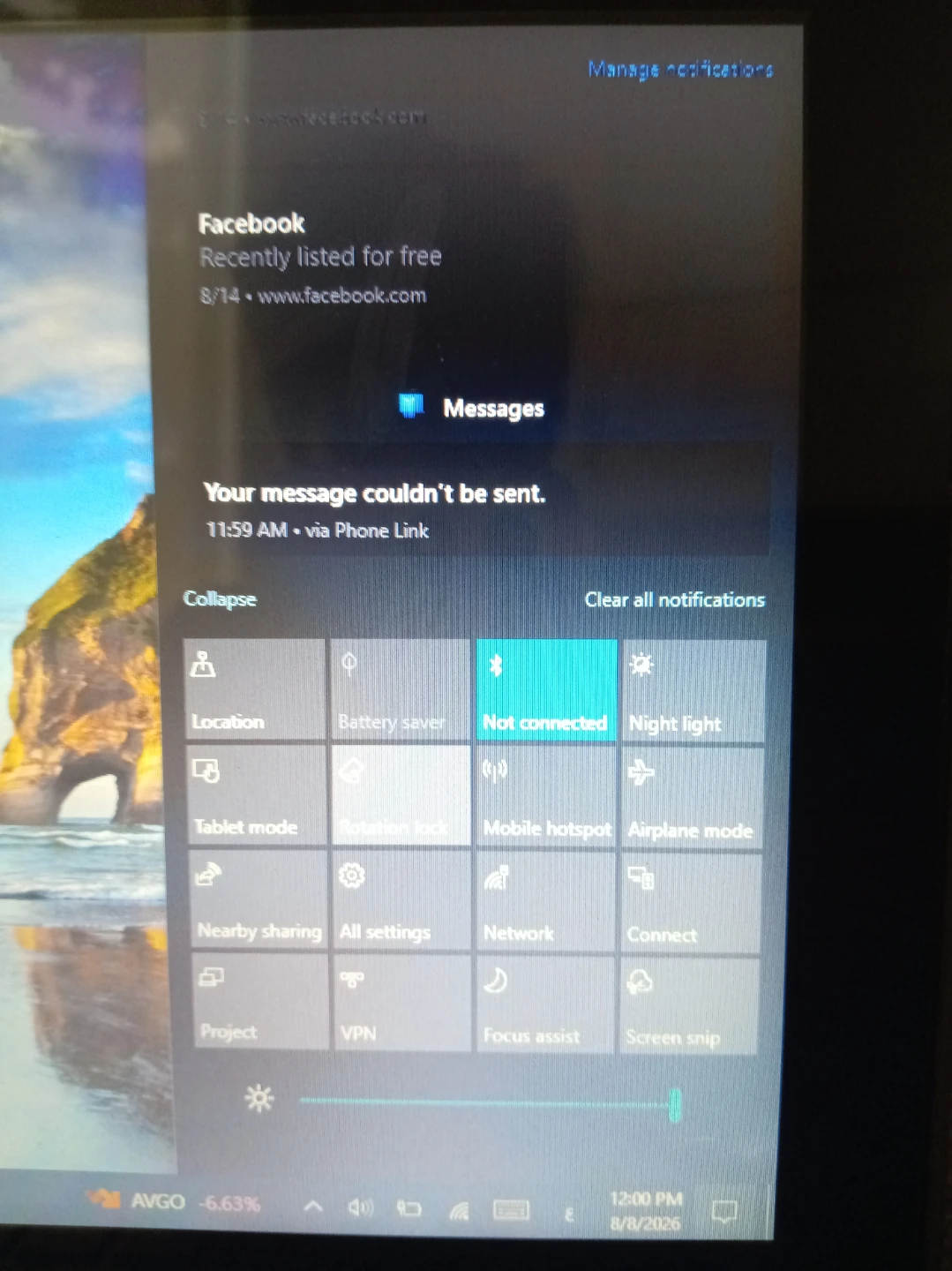952x1271 pixels.
Task: Adjust the brightness slider handle
Action: [675, 1104]
